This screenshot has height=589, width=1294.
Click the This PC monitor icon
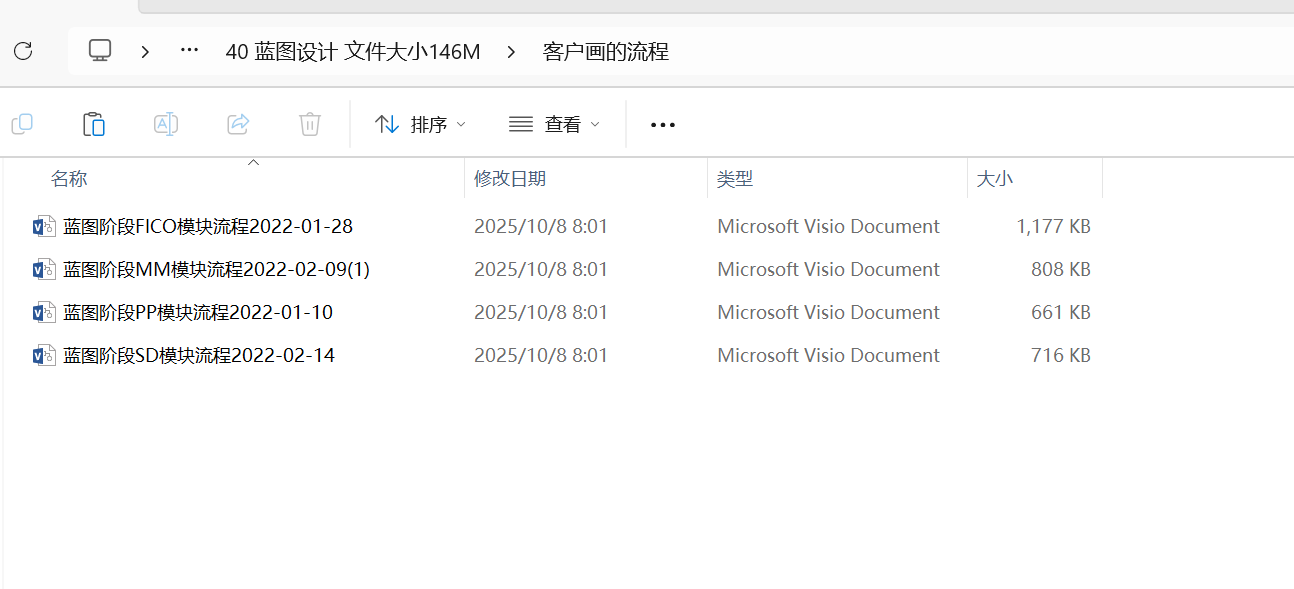pos(100,51)
